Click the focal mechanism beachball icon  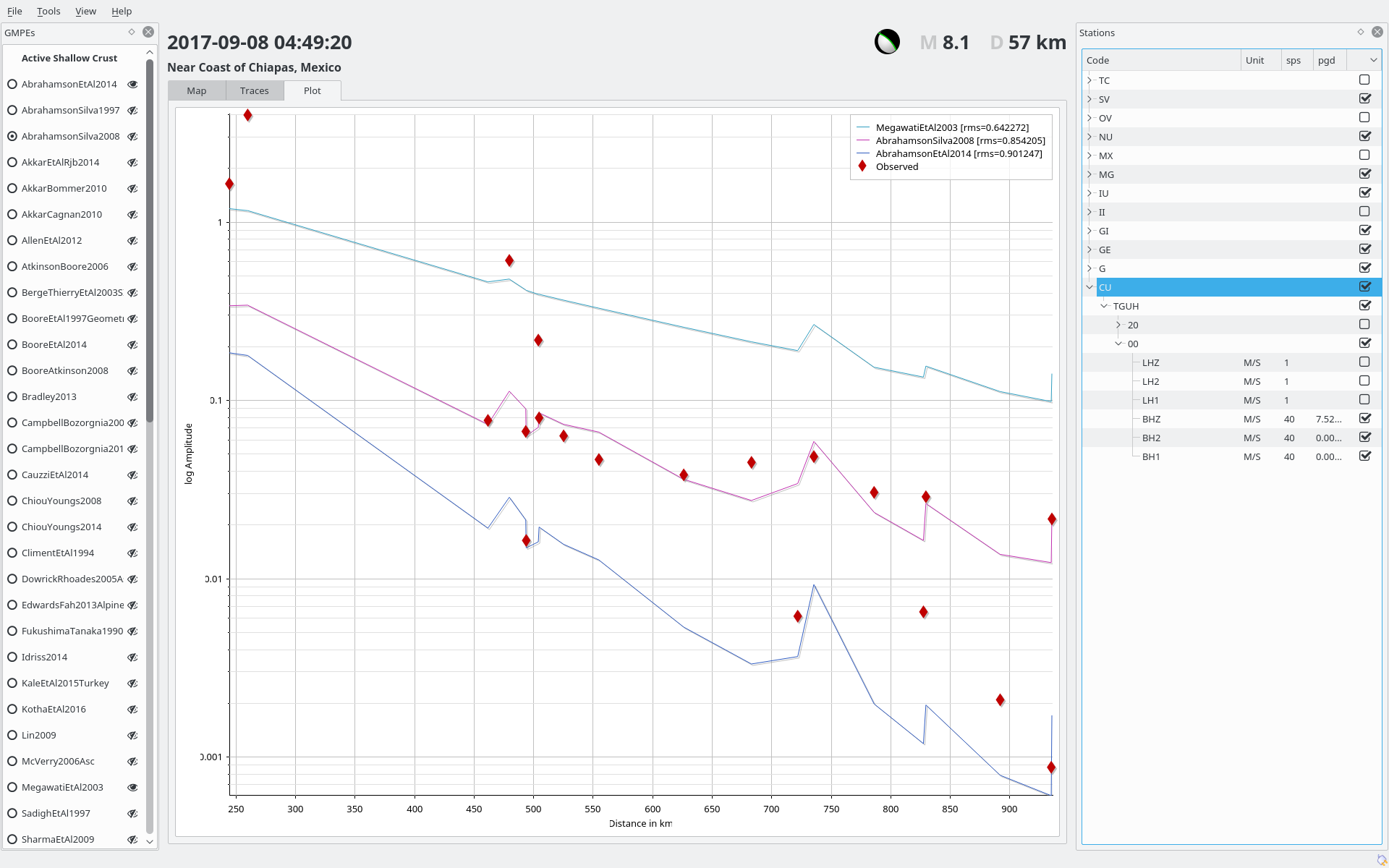tap(887, 42)
